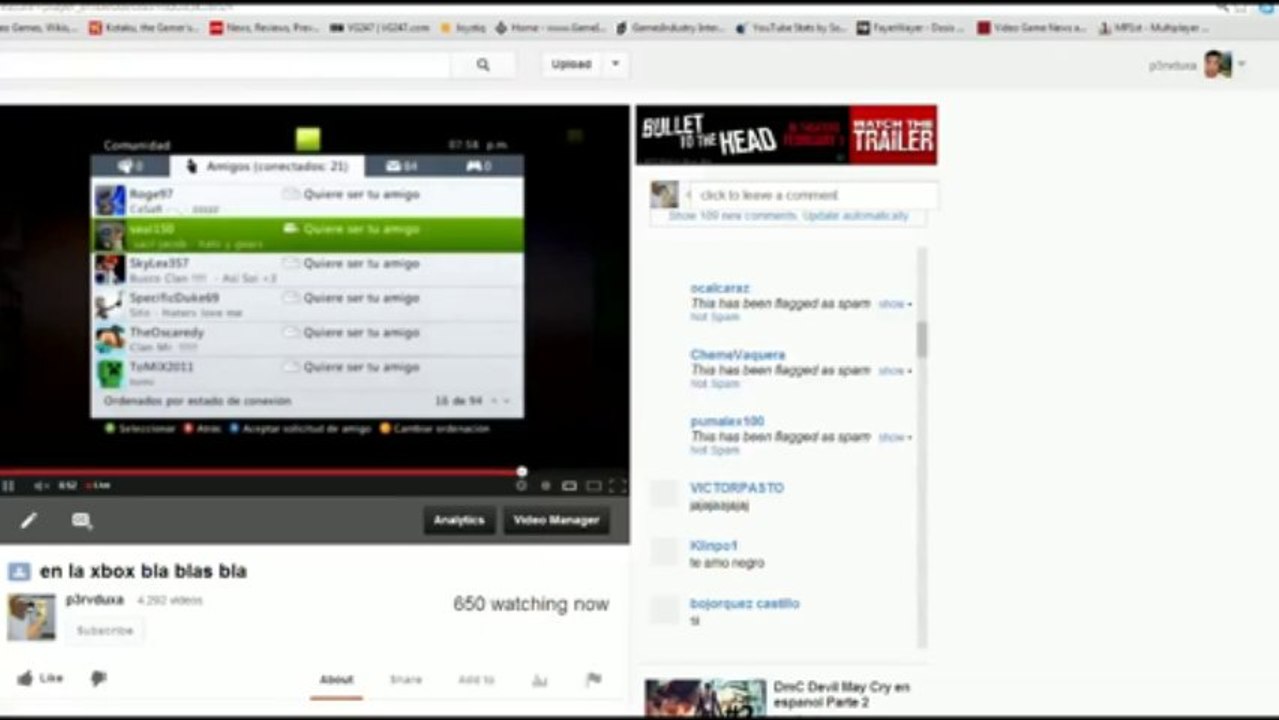The width and height of the screenshot is (1279, 720).
Task: Like the video with the thumbs up
Action: (40, 678)
